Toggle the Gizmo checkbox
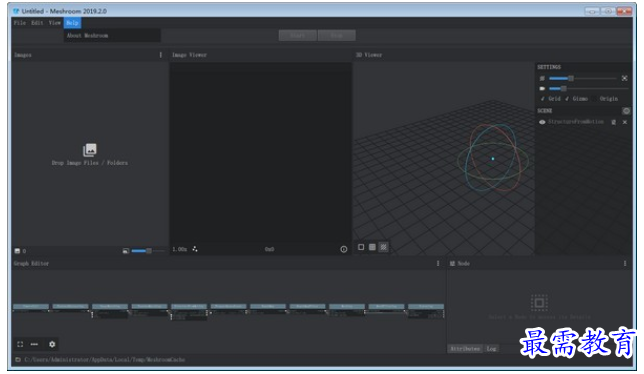This screenshot has width=644, height=374. point(576,99)
